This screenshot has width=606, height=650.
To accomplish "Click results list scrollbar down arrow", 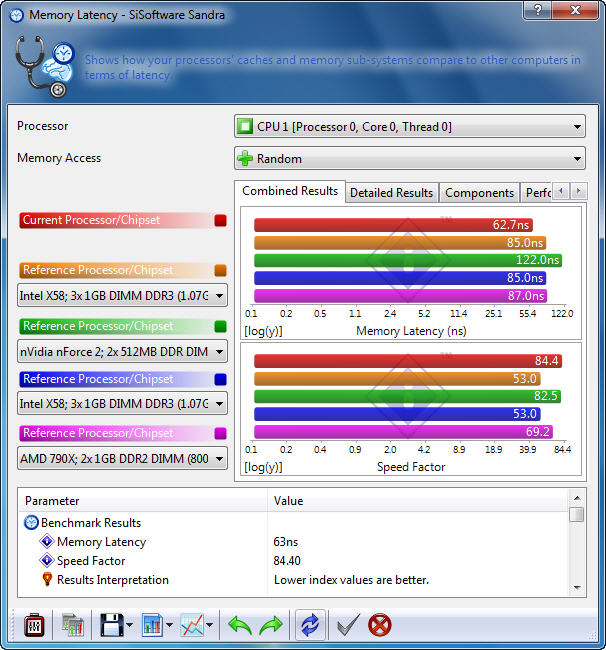I will 577,587.
